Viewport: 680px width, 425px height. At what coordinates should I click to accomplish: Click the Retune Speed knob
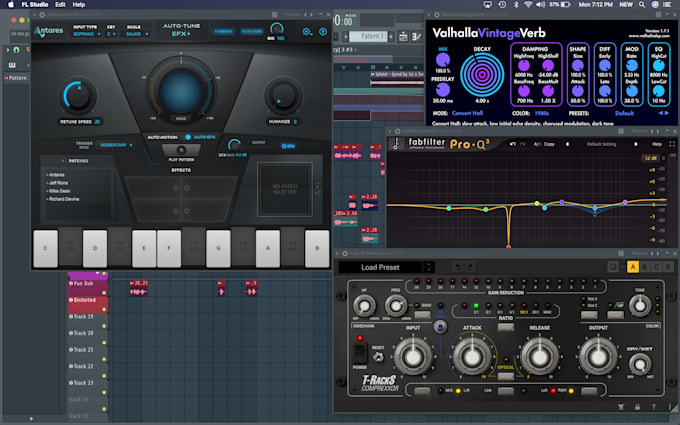[x=78, y=96]
